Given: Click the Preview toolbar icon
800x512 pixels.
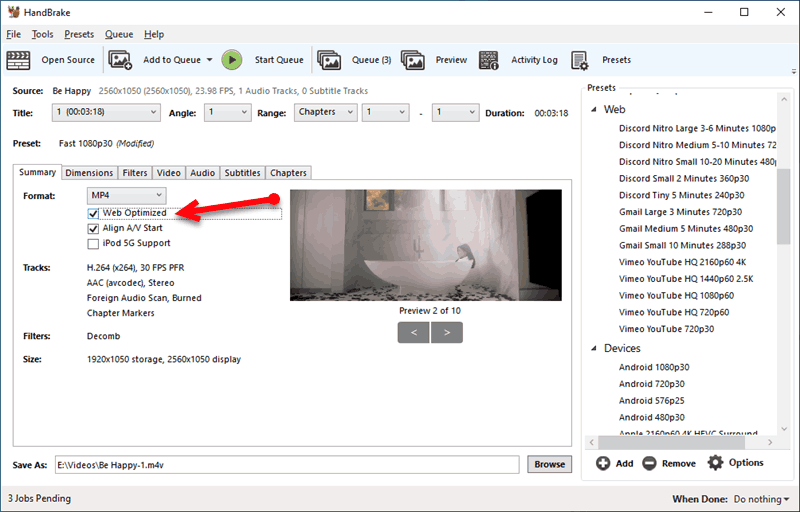Looking at the screenshot, I should coord(413,60).
